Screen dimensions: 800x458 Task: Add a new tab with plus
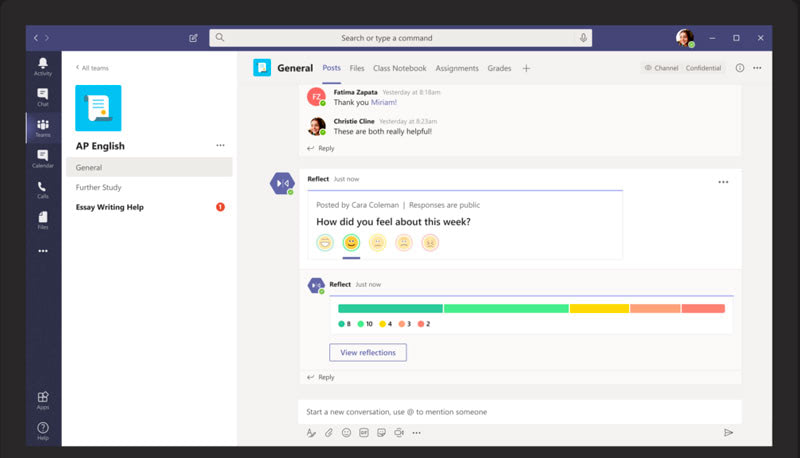(x=526, y=68)
